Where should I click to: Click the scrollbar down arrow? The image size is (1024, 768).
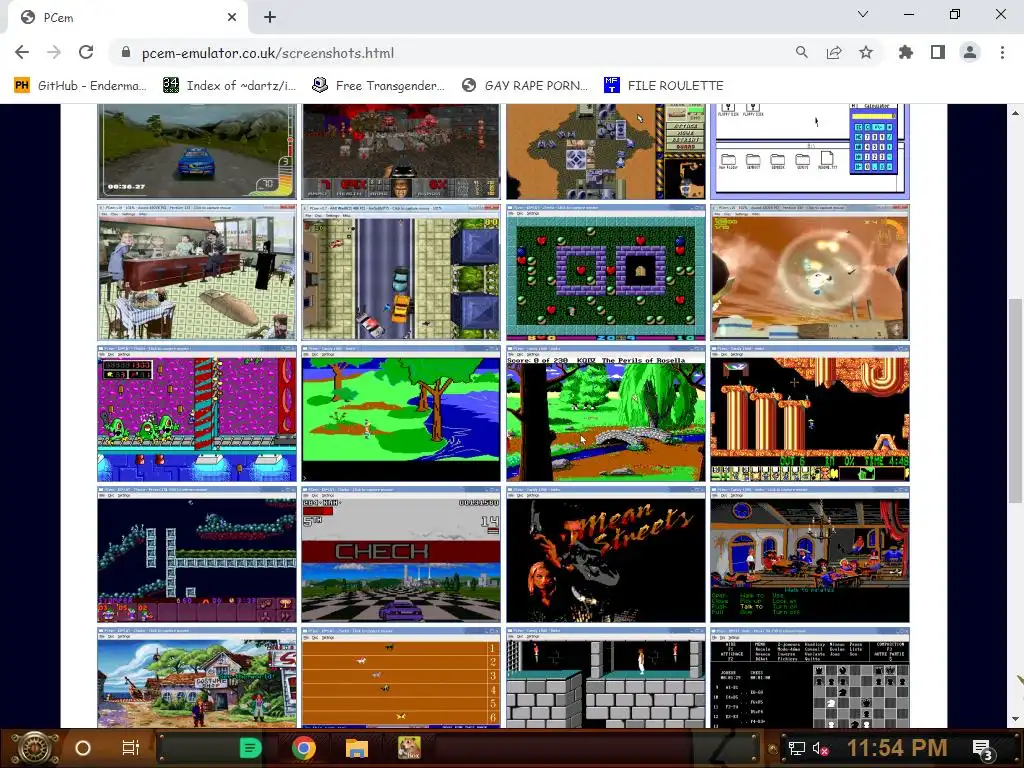click(1015, 720)
